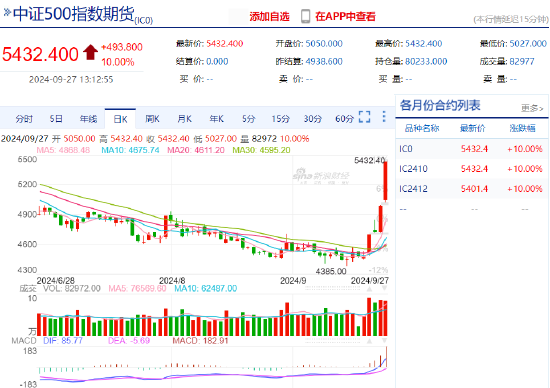Click the 昨结算 4938.600 value
This screenshot has width=550, height=388.
click(324, 61)
